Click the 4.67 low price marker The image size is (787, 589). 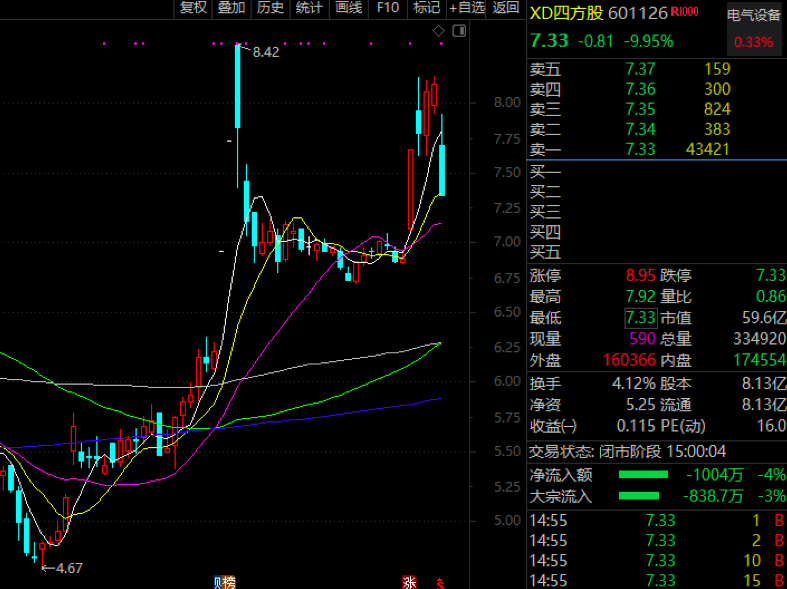click(66, 568)
